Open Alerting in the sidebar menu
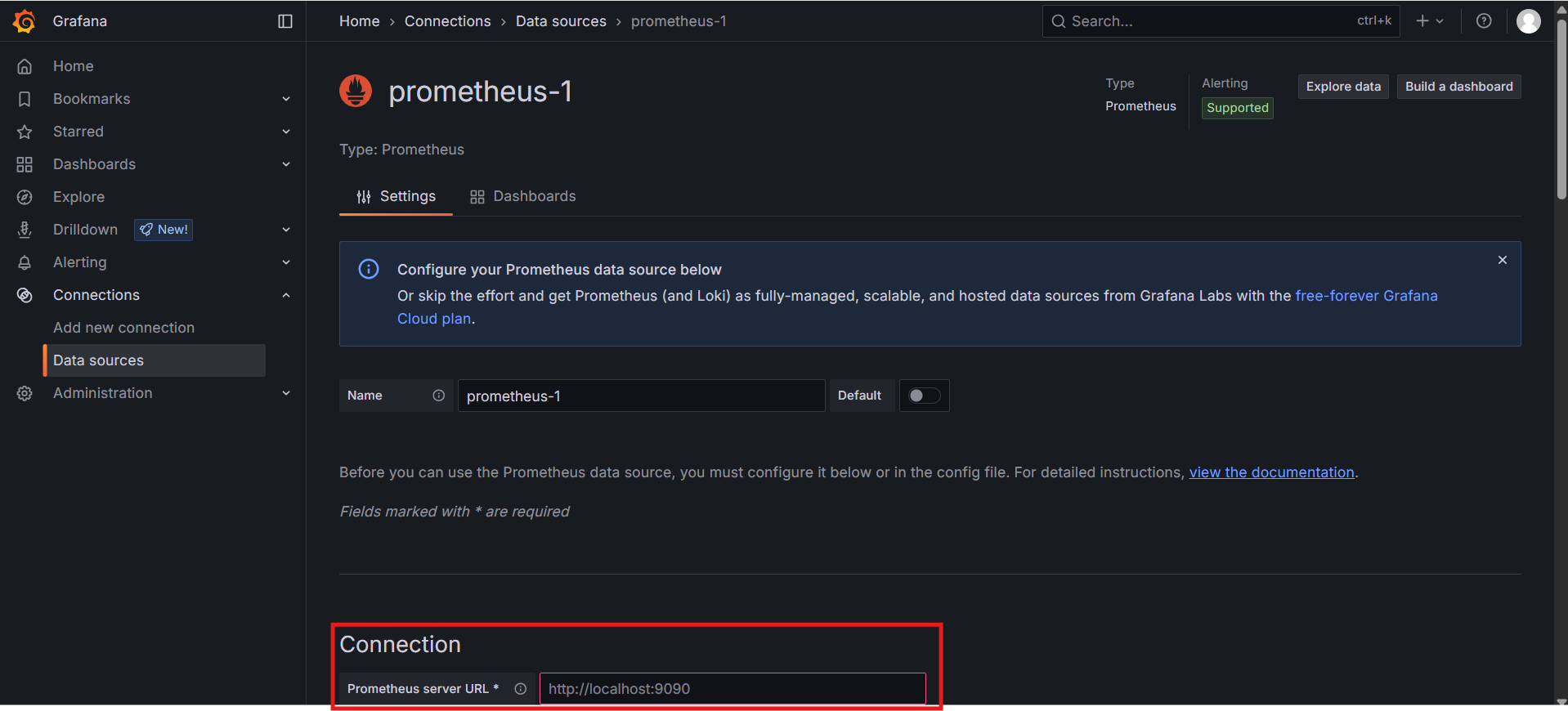This screenshot has width=1568, height=711. click(x=80, y=262)
